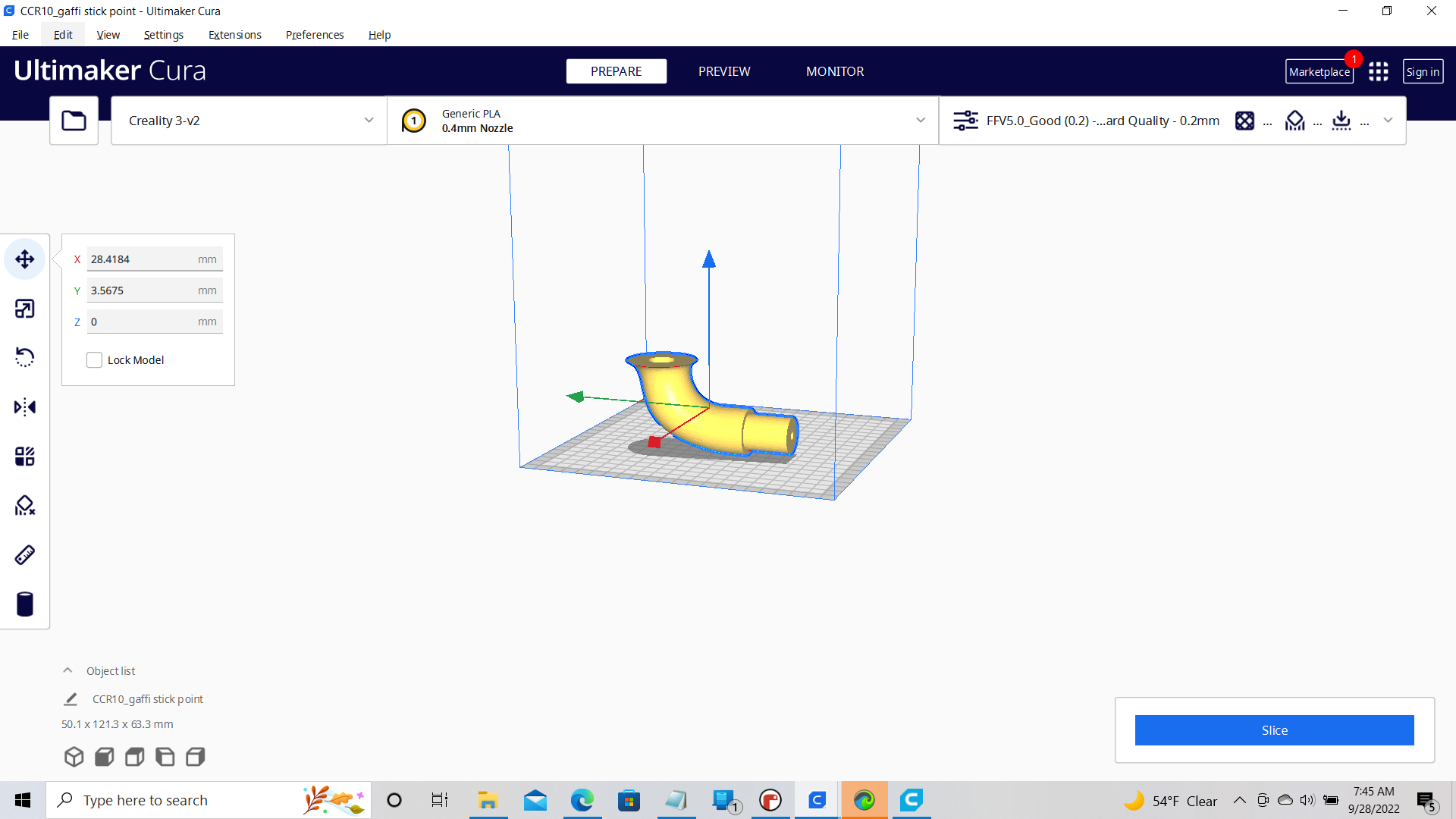Viewport: 1456px width, 819px height.
Task: Click the Windows search box
Action: [x=209, y=800]
